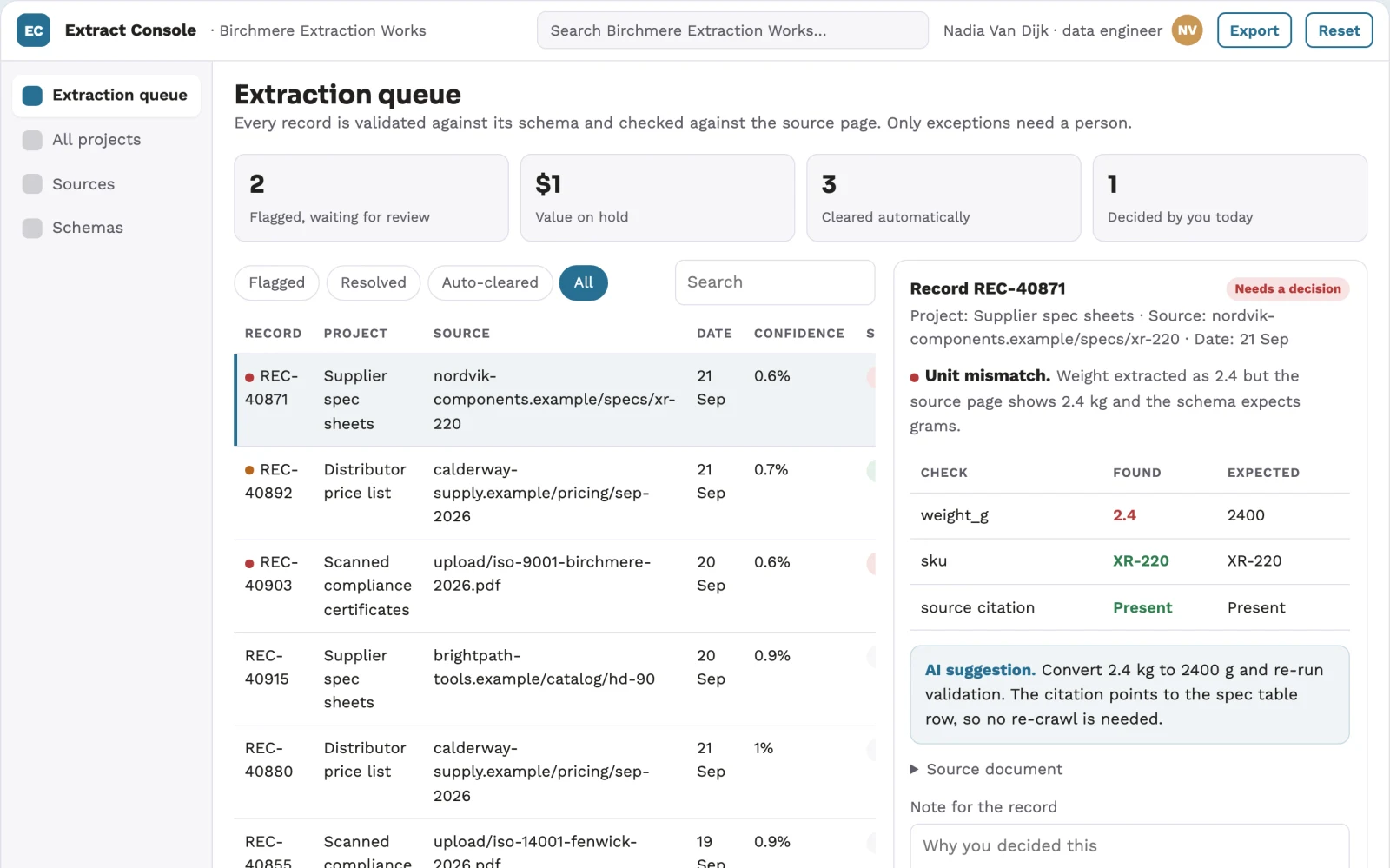The height and width of the screenshot is (868, 1390).
Task: Focus the Search Birchmere Extraction Works field
Action: pyautogui.click(x=732, y=30)
